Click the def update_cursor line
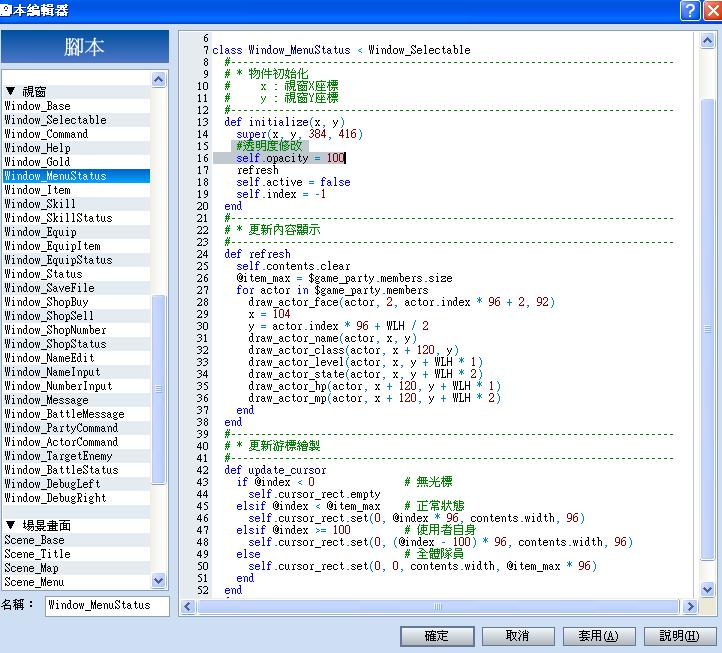 coord(275,470)
